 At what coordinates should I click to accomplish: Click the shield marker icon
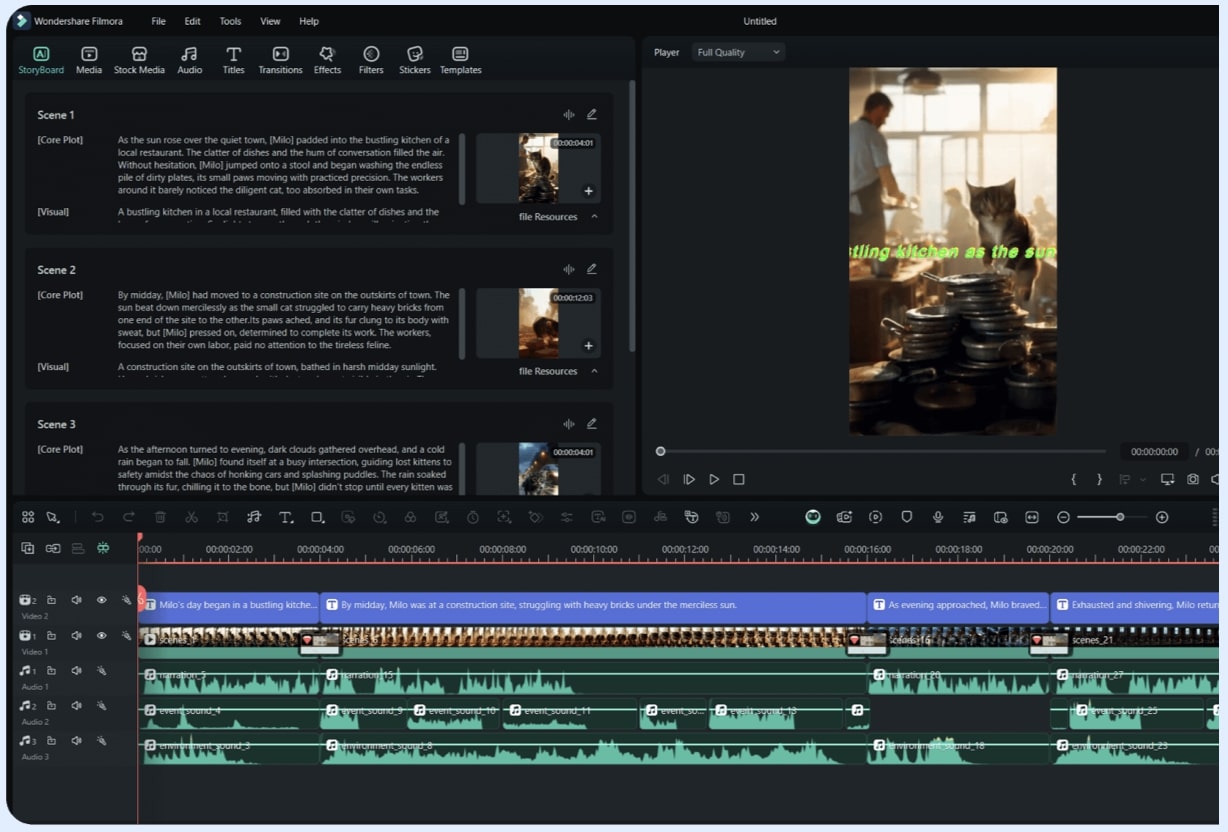tap(907, 517)
